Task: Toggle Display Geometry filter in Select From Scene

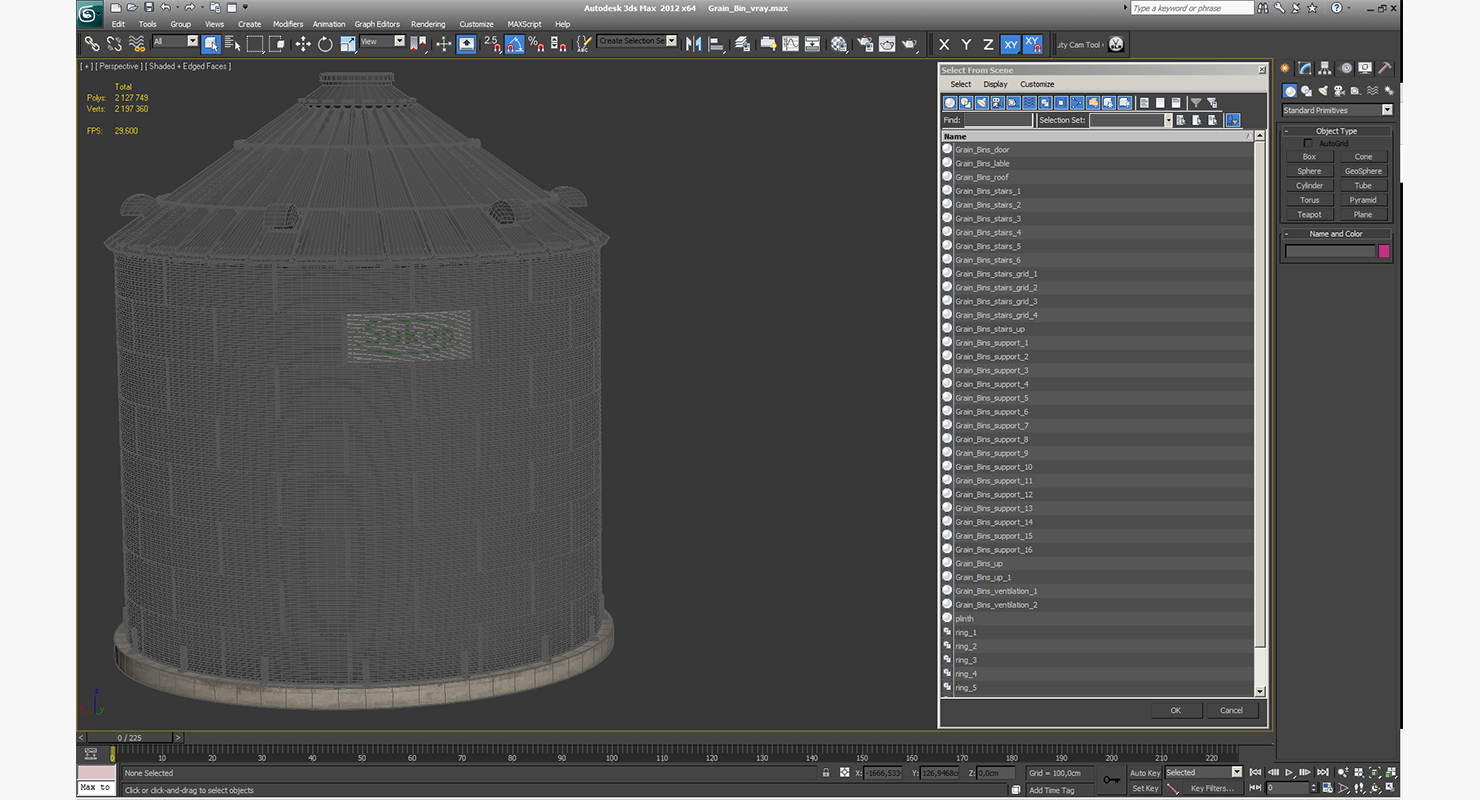Action: point(950,103)
